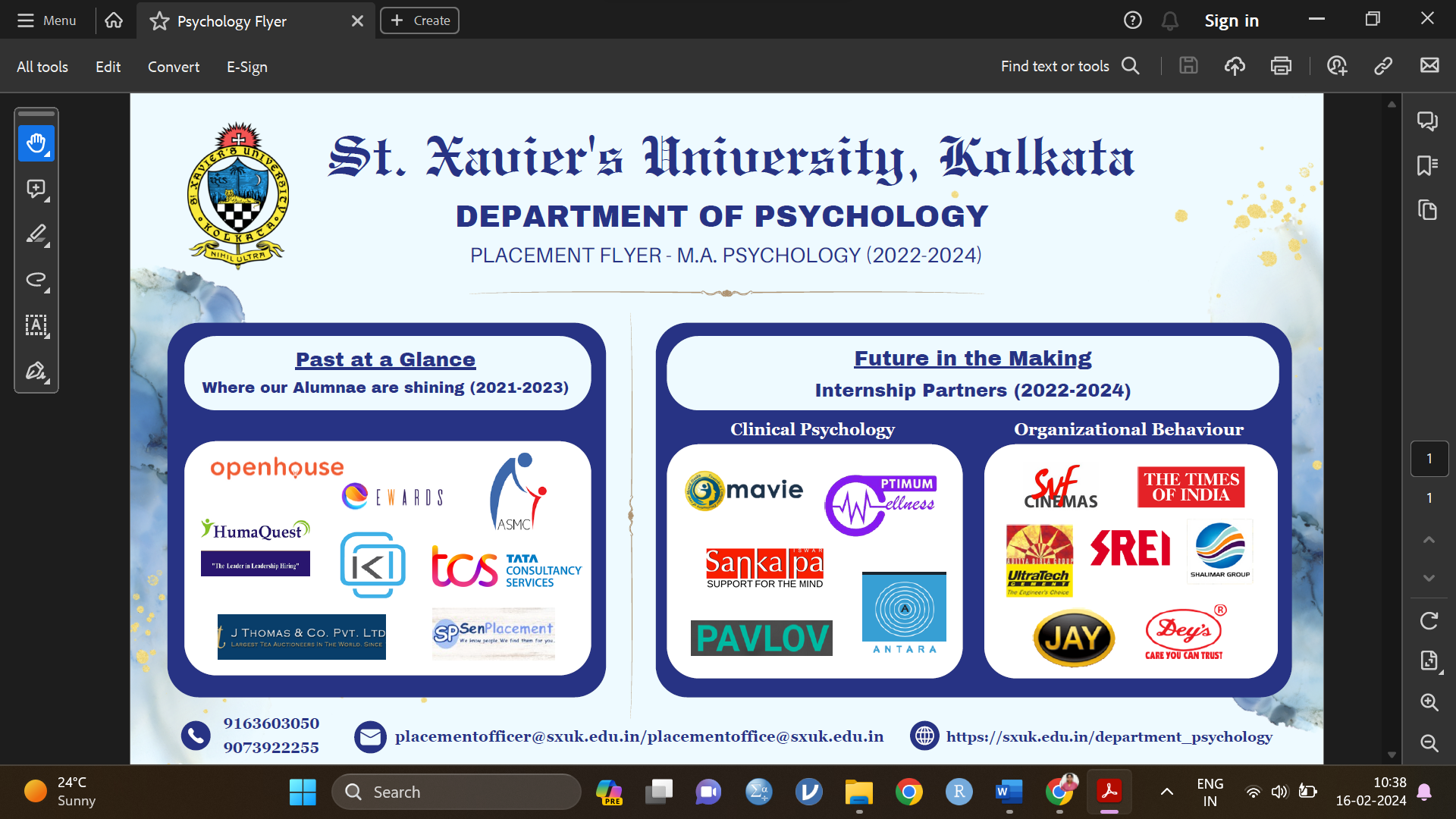Activate the text box tool
Screen dimensions: 1456x819
36,325
